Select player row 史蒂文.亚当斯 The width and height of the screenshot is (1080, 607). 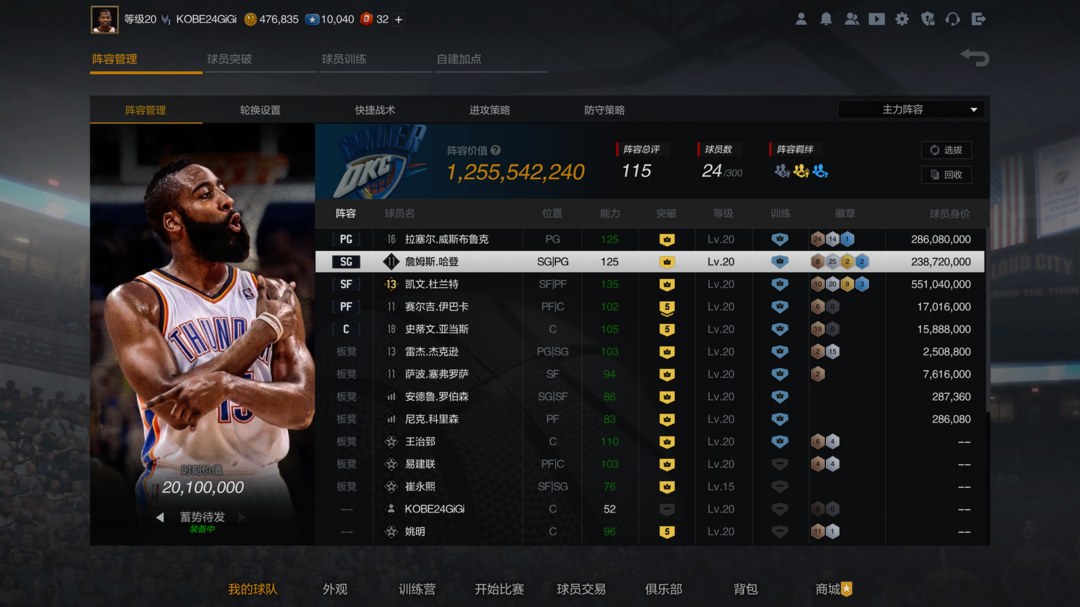coord(650,329)
